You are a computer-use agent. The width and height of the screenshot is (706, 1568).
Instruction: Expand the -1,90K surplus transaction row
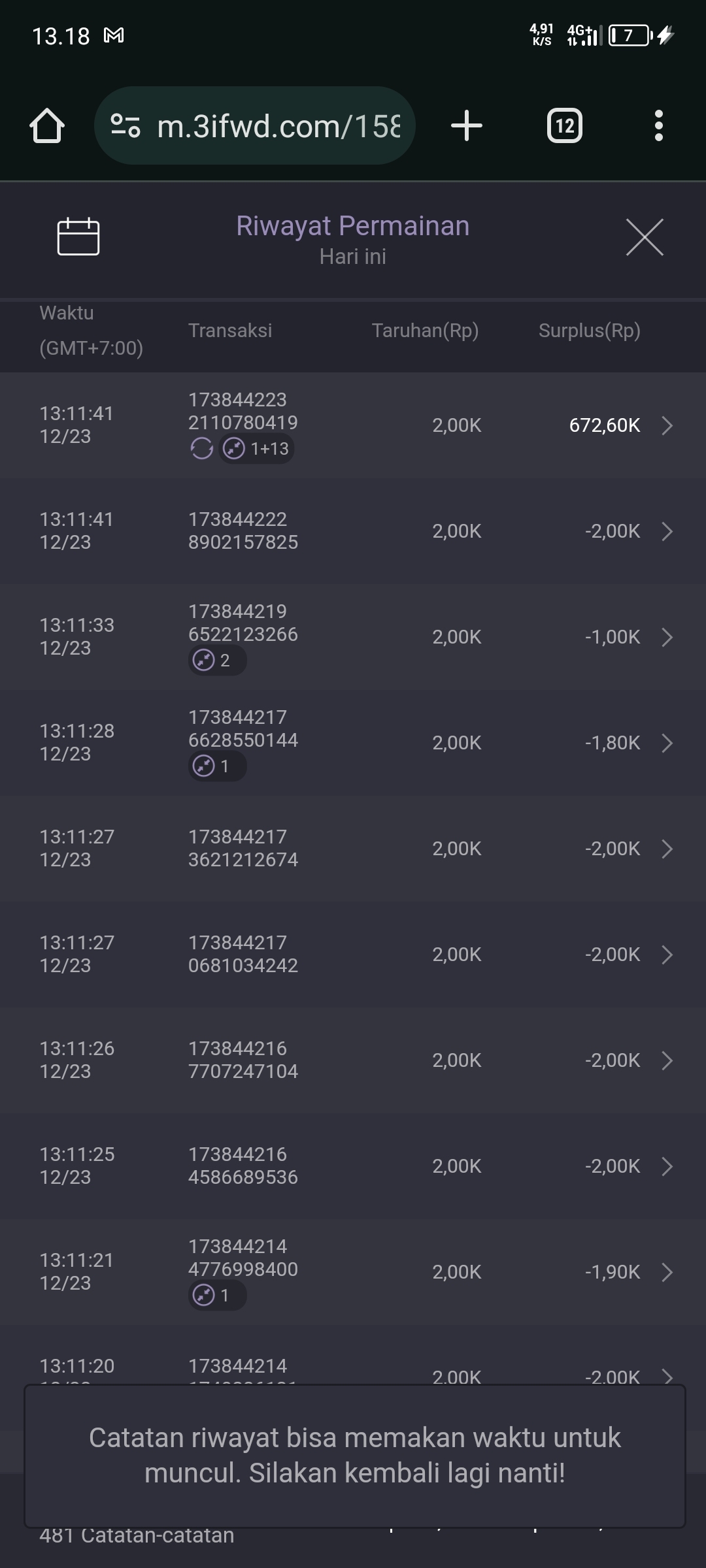click(667, 1272)
